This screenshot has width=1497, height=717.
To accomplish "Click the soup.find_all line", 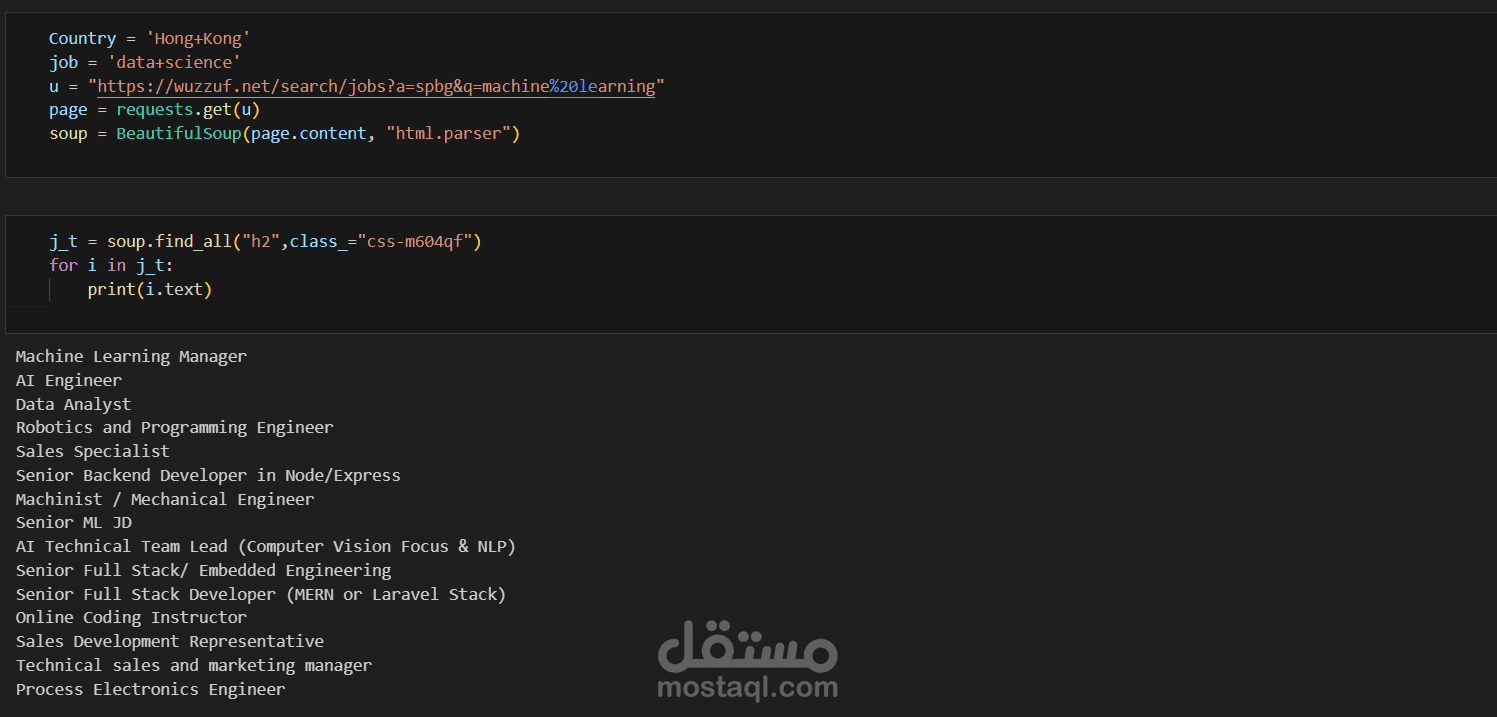I will click(265, 241).
